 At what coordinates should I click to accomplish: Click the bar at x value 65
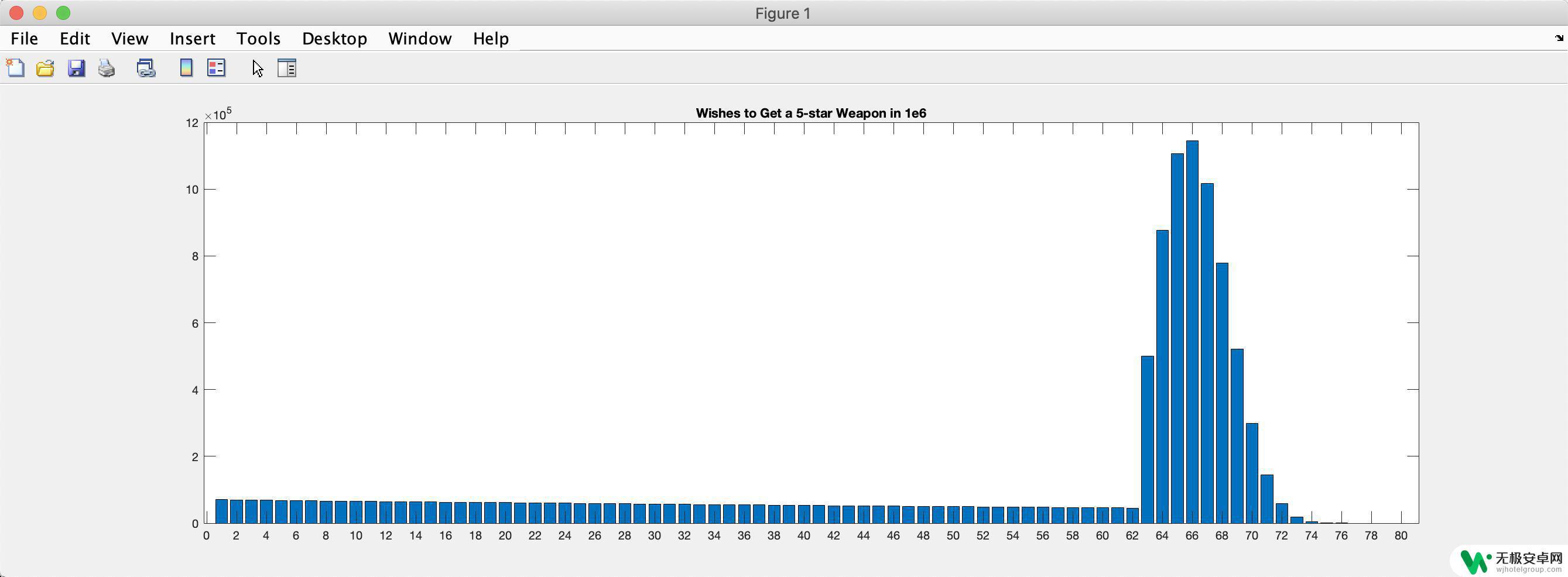pyautogui.click(x=1177, y=338)
